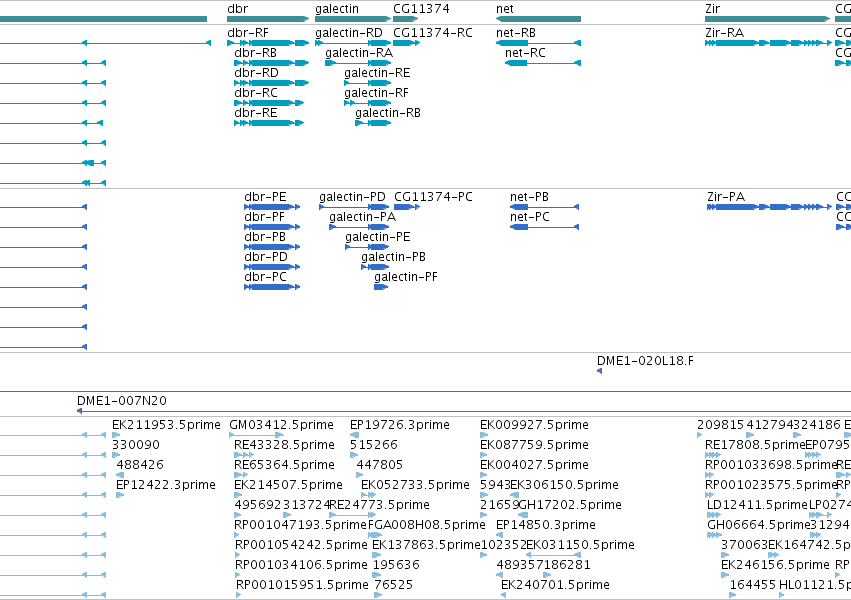
Task: Select EST EK052733.5prime
Action: click(416, 485)
